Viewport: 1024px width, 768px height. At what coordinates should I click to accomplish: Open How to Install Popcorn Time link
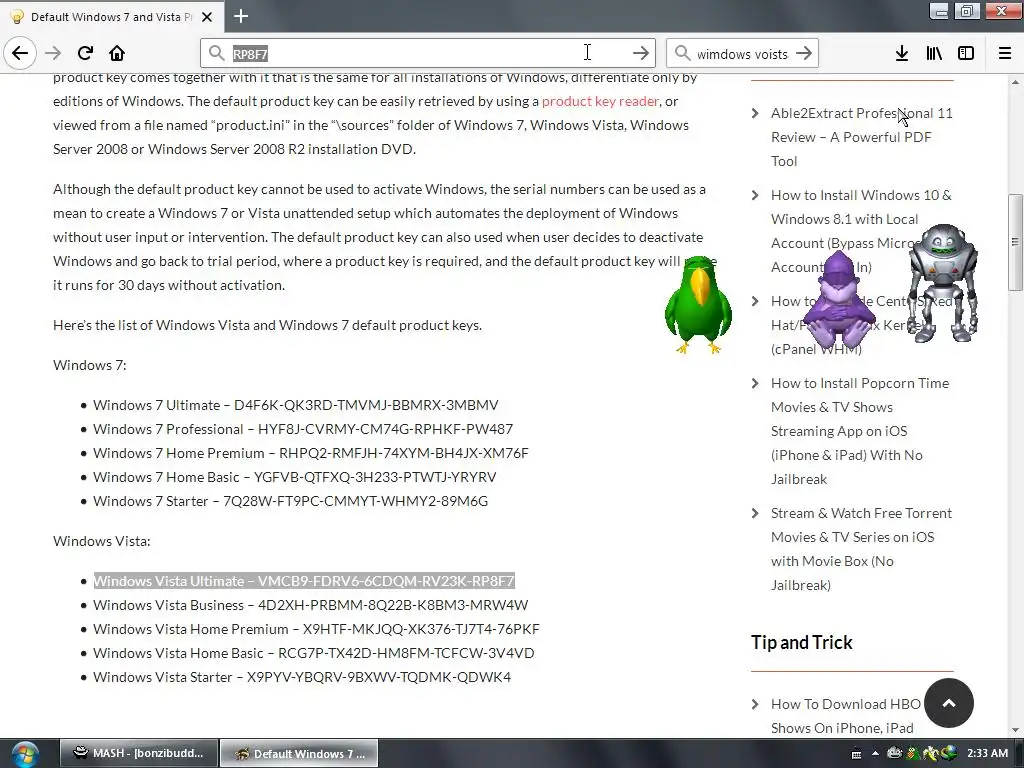click(860, 431)
